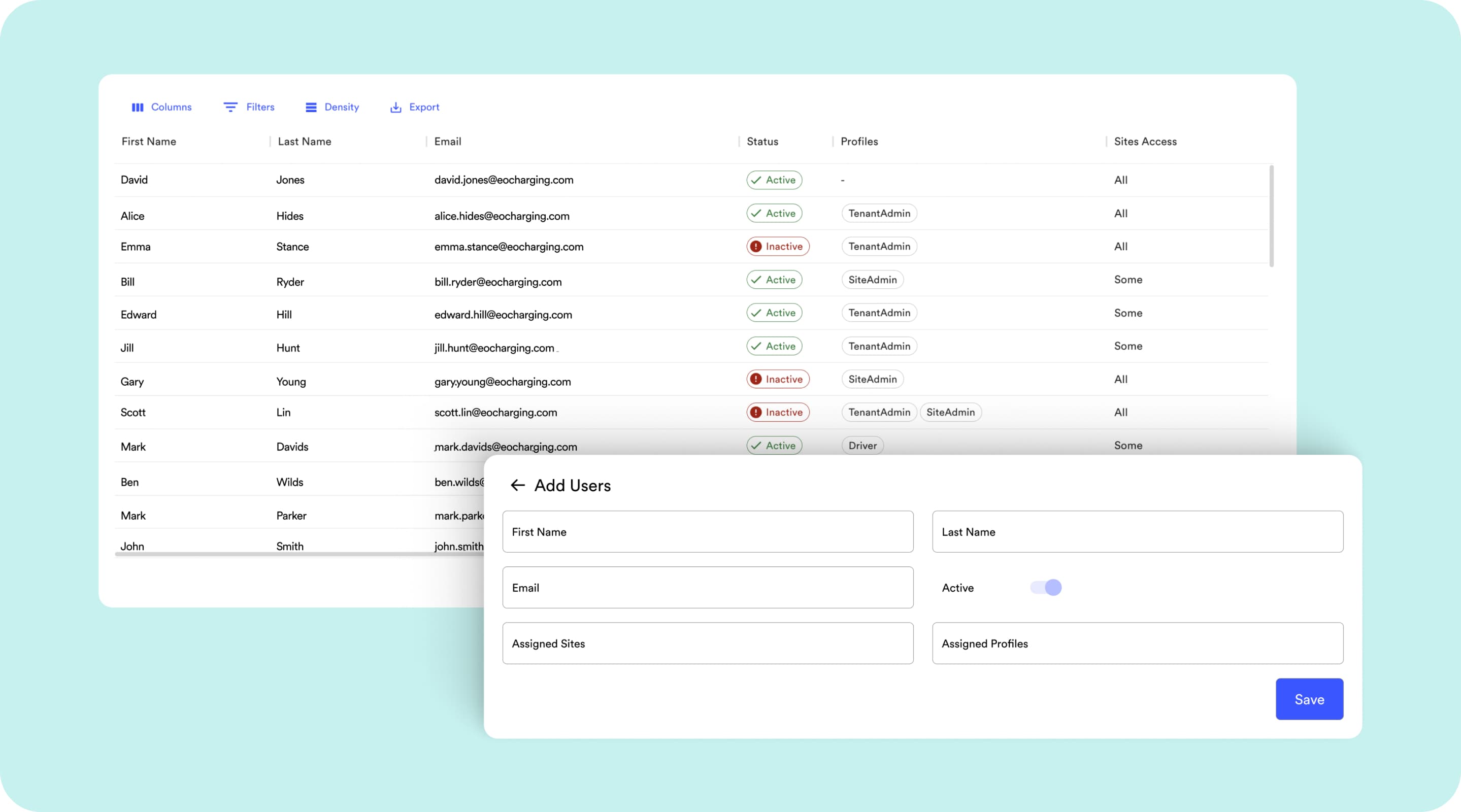The height and width of the screenshot is (812, 1461).
Task: Click the Inactive warning icon for Gary Young
Action: [756, 379]
